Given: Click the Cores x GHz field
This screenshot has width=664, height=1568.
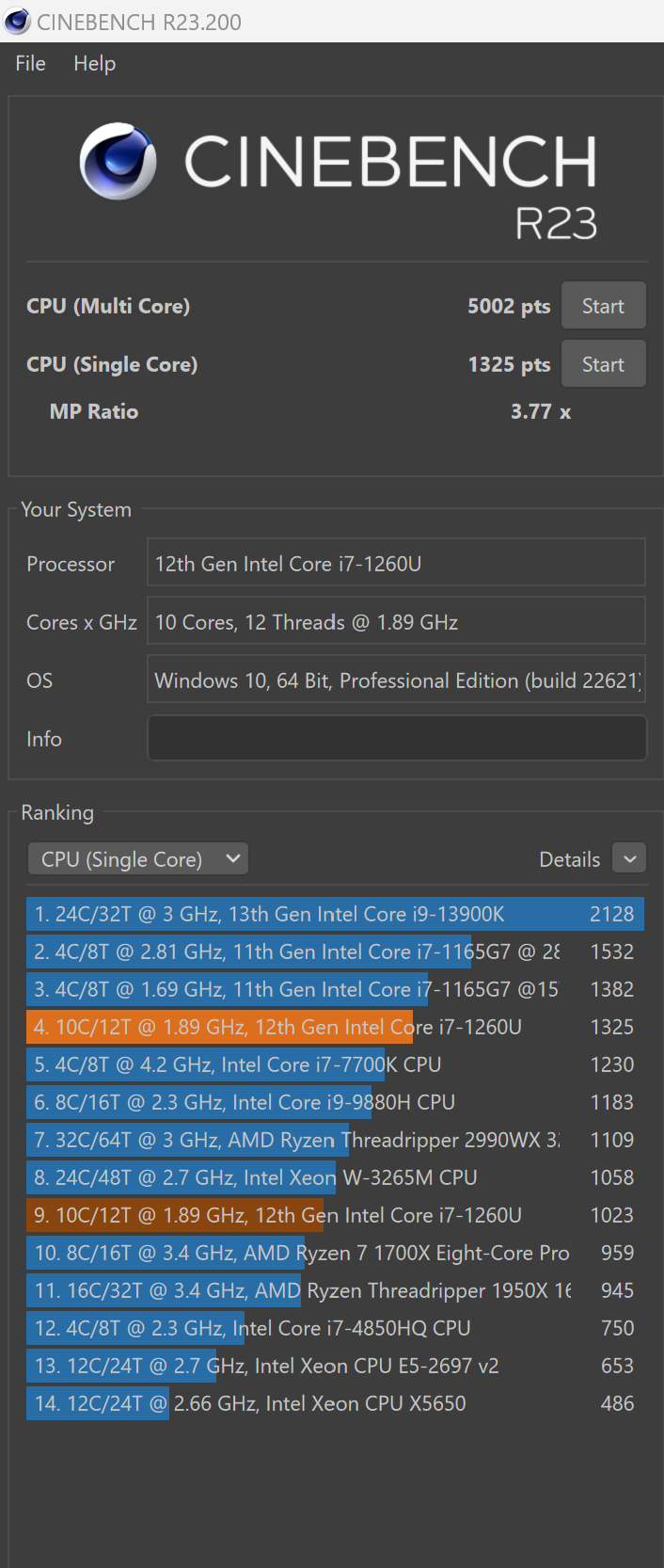Looking at the screenshot, I should tap(396, 622).
